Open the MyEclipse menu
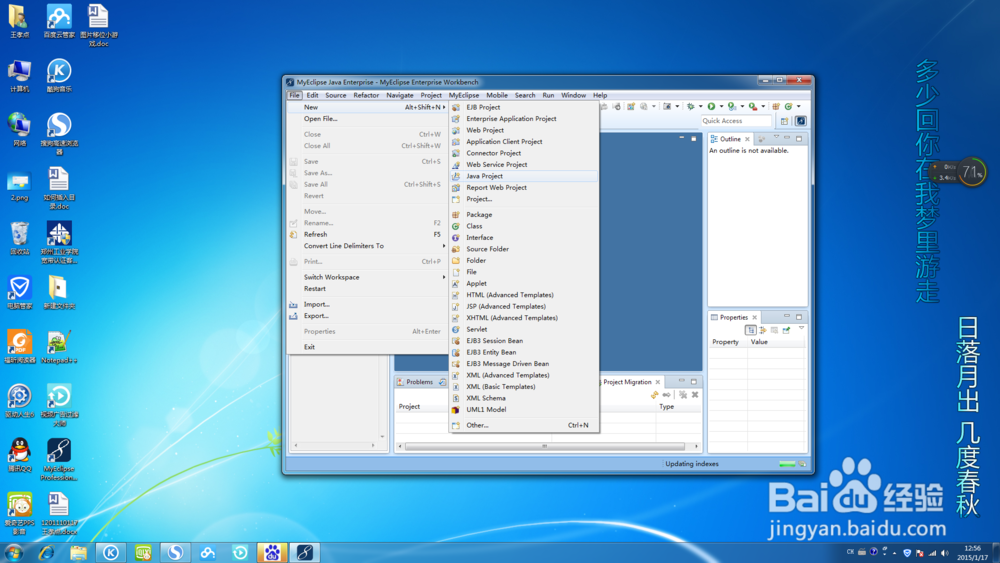Viewport: 1000px width, 563px height. point(464,95)
